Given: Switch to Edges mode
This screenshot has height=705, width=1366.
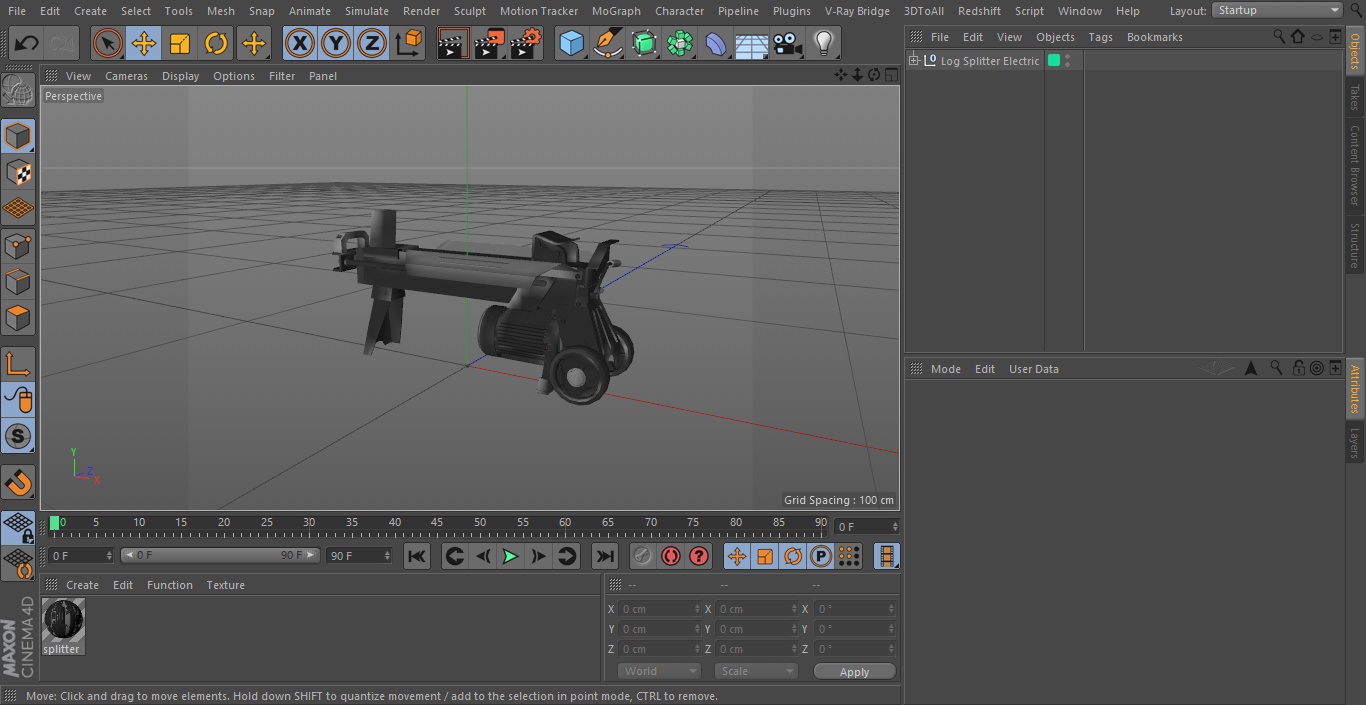Looking at the screenshot, I should (x=18, y=282).
